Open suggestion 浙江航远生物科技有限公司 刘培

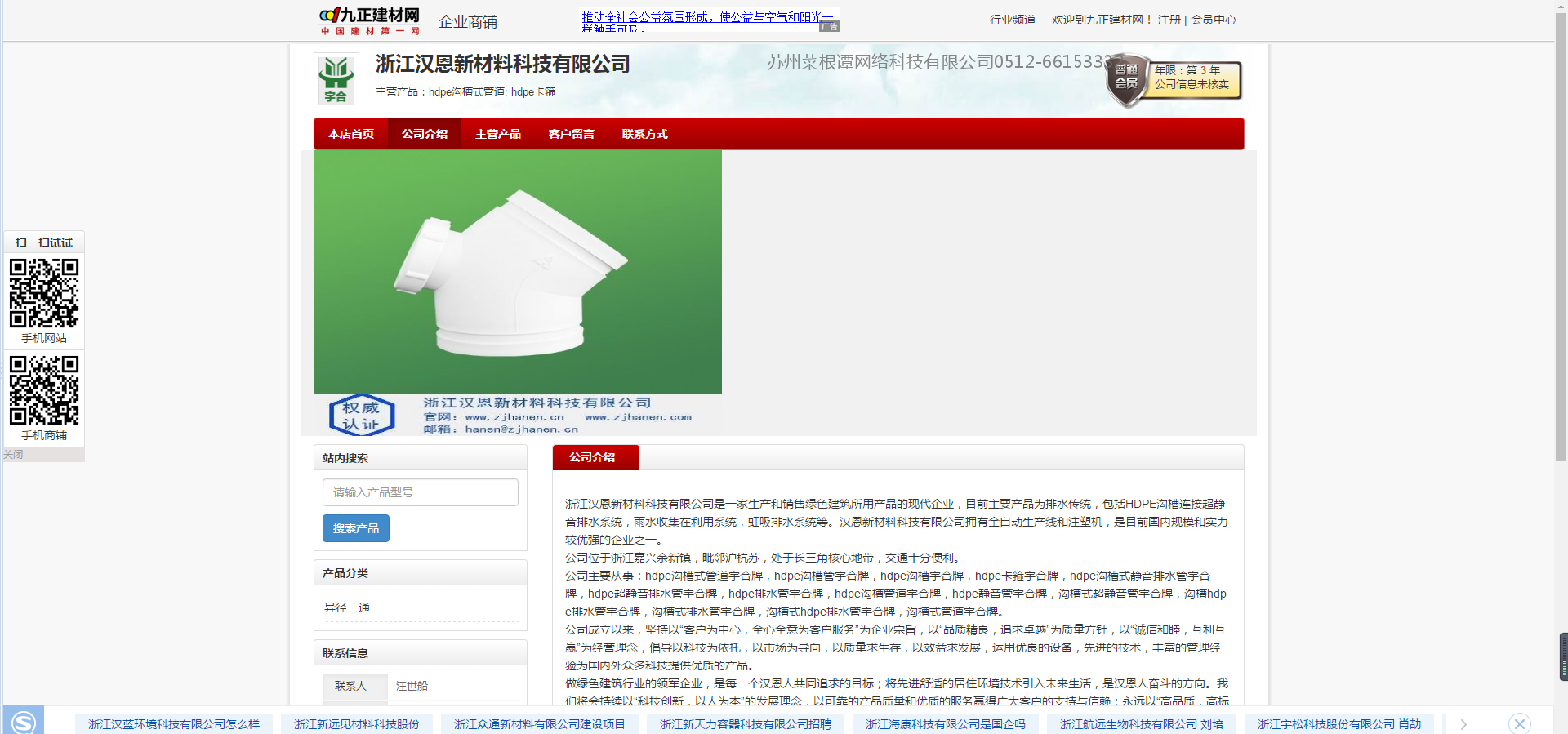click(x=1142, y=724)
